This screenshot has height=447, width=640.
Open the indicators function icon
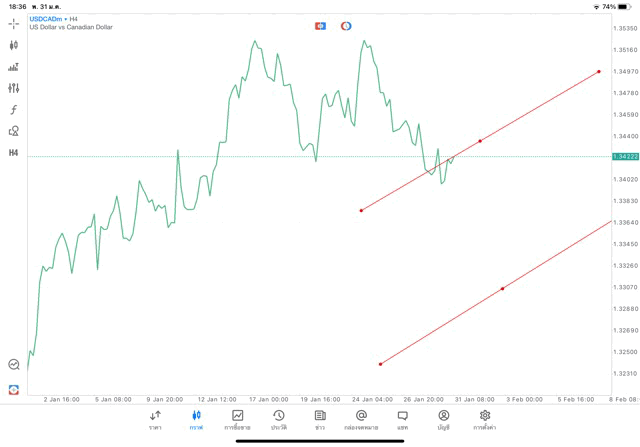point(14,110)
